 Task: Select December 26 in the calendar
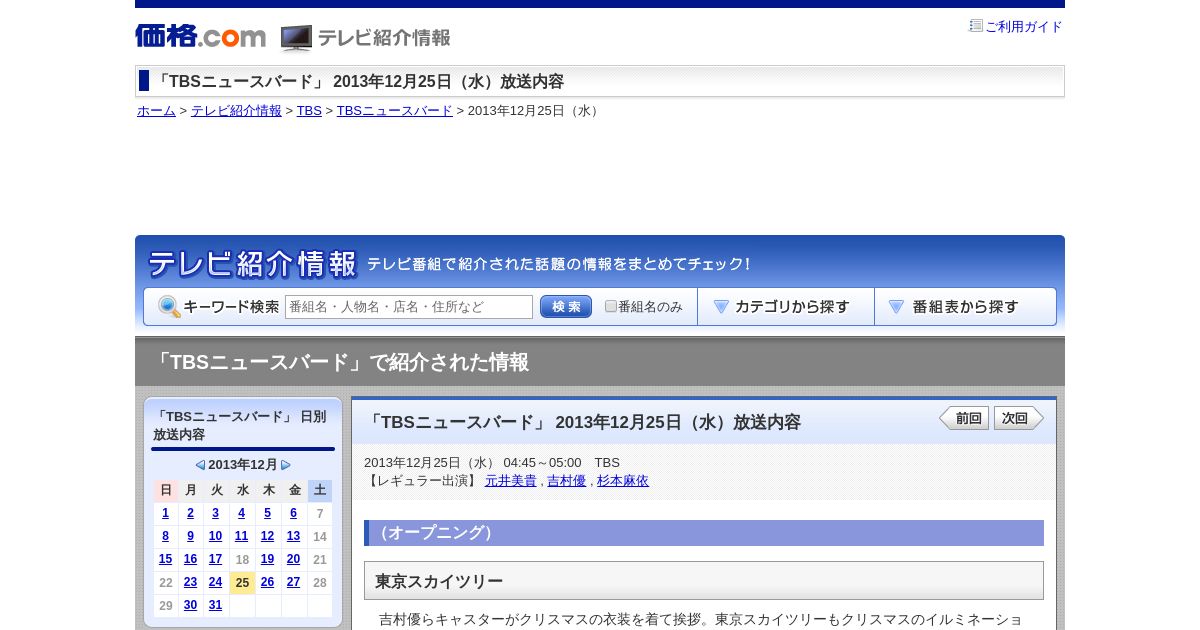pyautogui.click(x=268, y=582)
